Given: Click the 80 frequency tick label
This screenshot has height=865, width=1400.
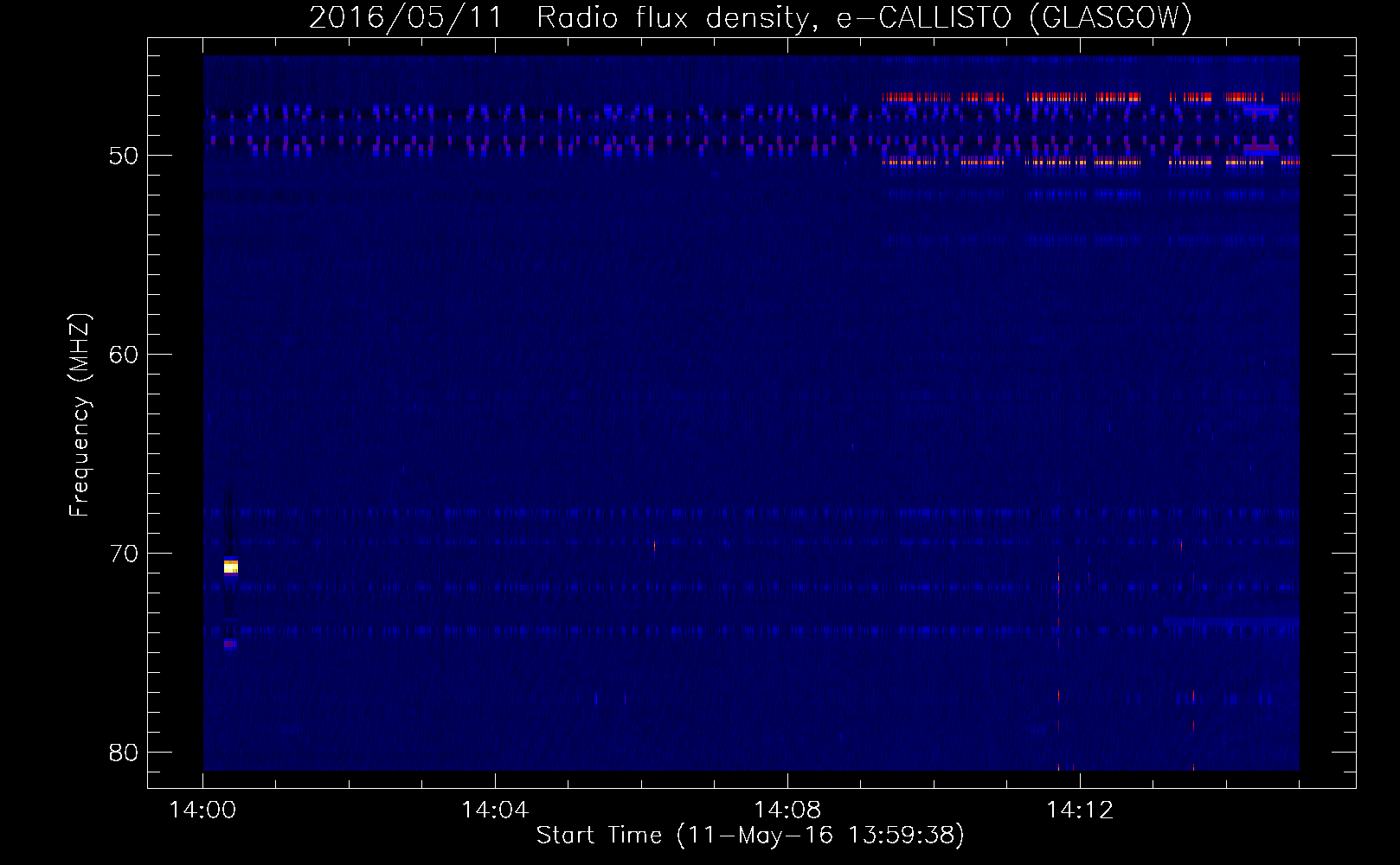Looking at the screenshot, I should coord(124,753).
